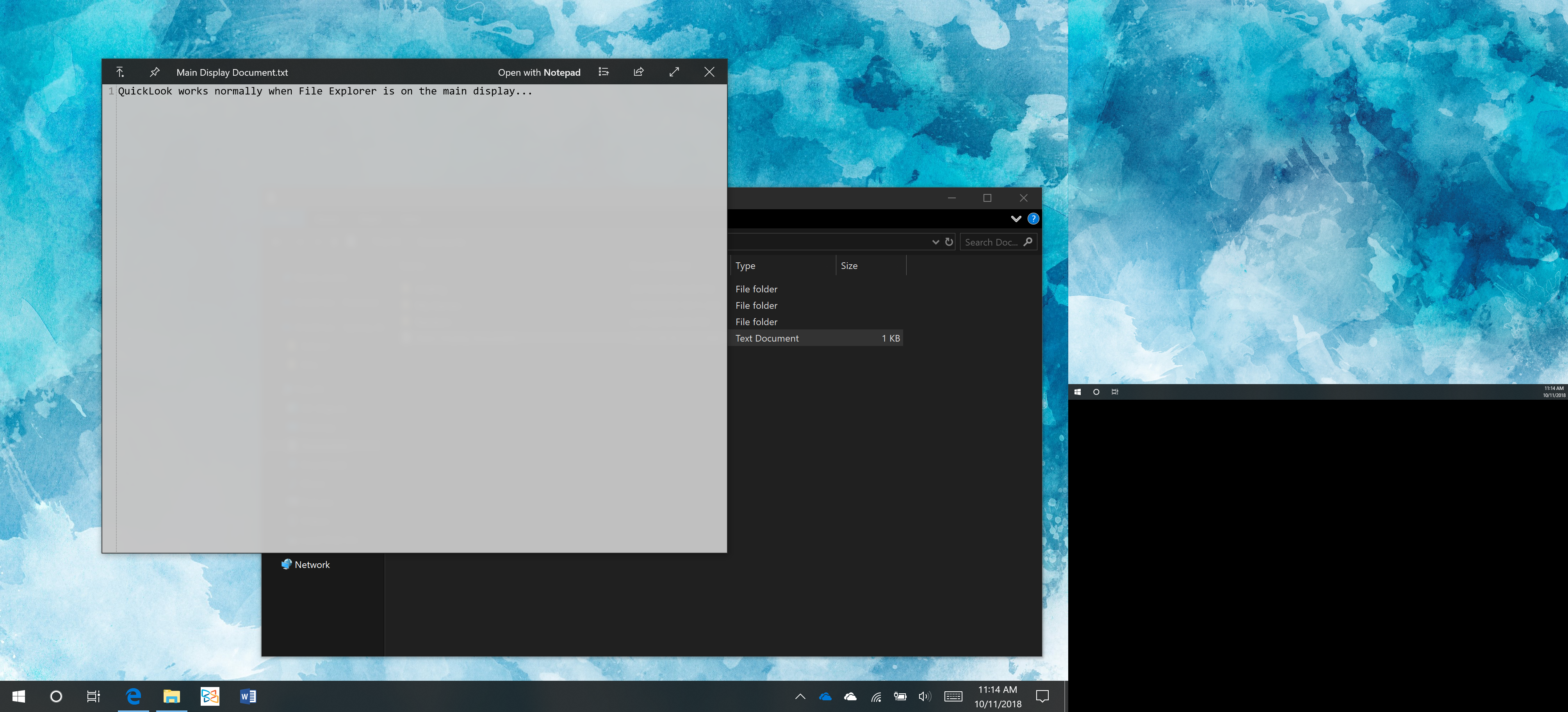The width and height of the screenshot is (1568, 712).
Task: Toggle stay-on-top icon in QuickLook window
Action: (120, 72)
